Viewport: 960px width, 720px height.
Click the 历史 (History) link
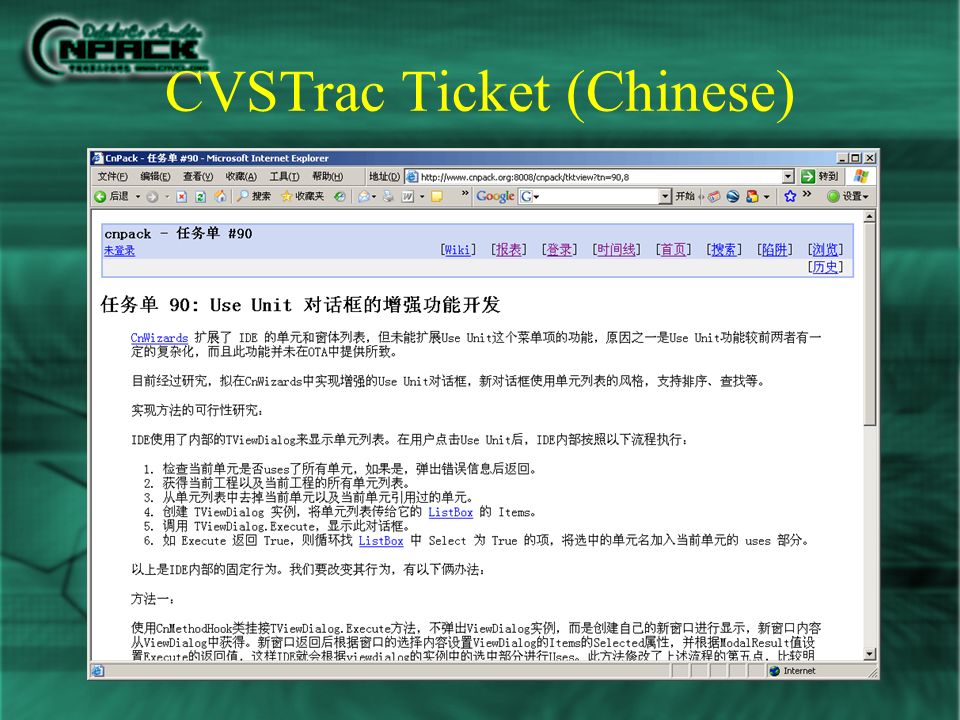pos(825,267)
